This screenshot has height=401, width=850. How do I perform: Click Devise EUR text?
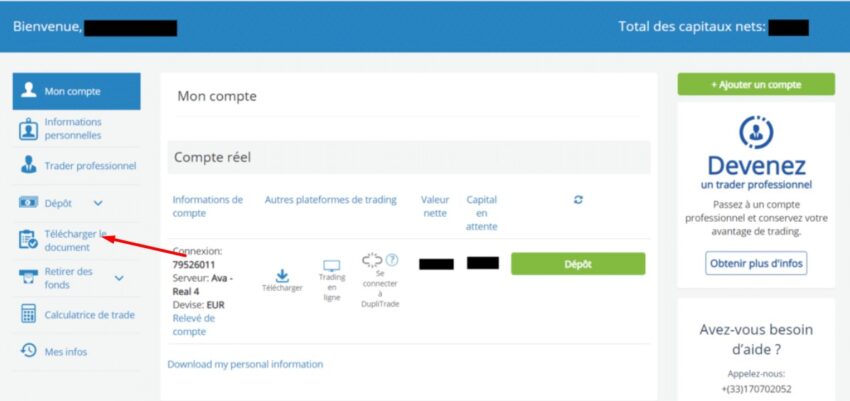click(x=198, y=305)
